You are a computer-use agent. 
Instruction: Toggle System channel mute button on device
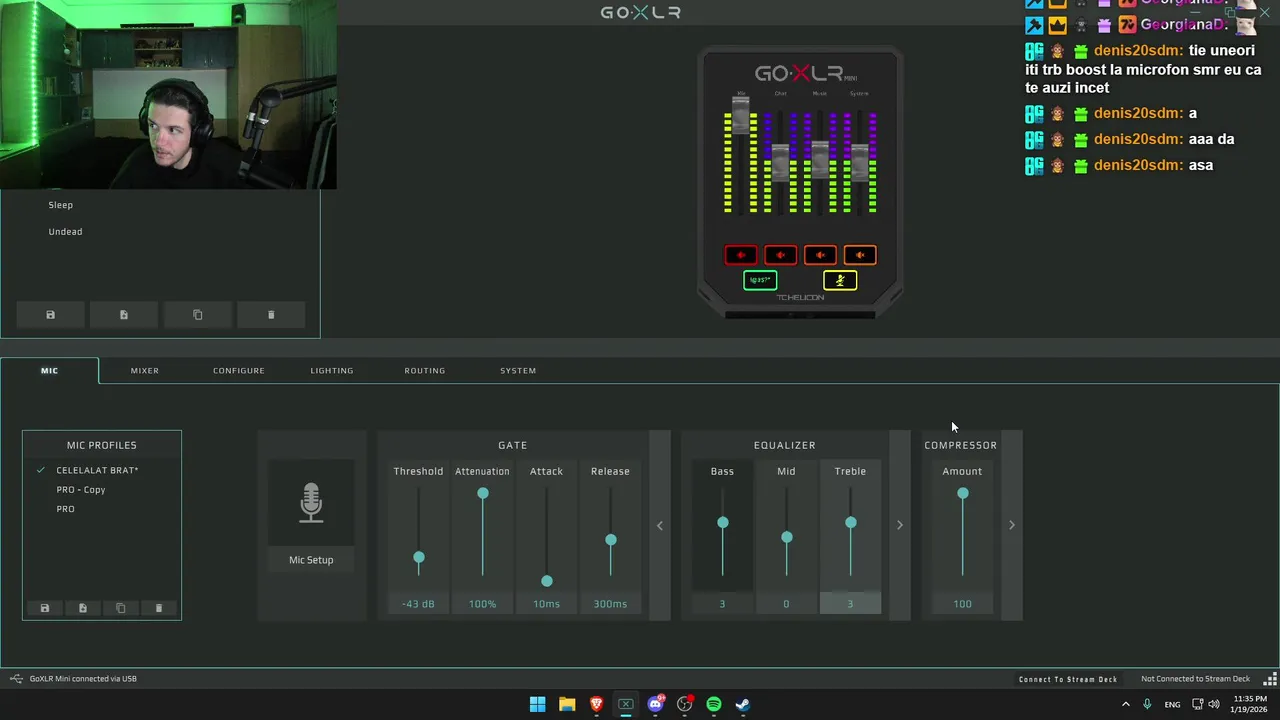[x=860, y=255]
